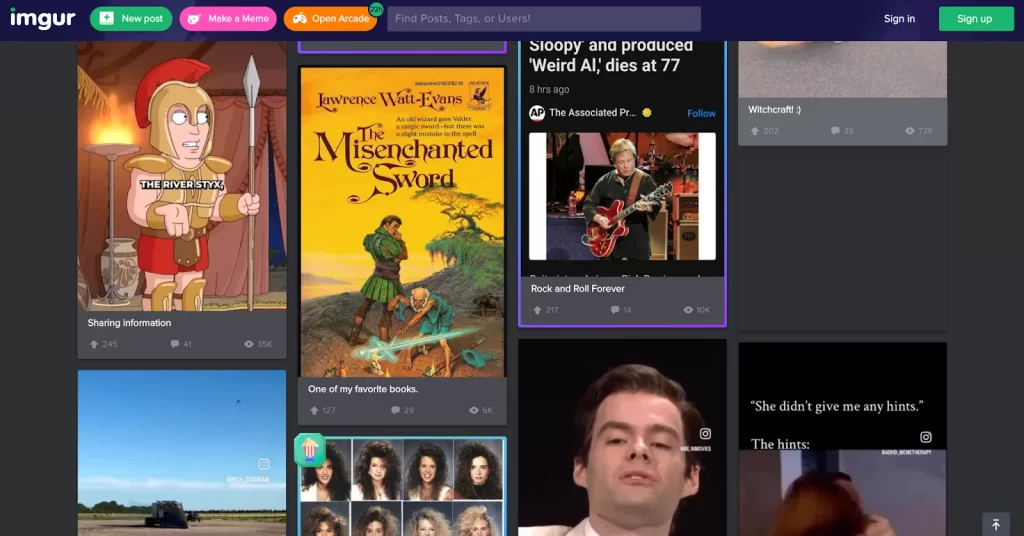Upvote arrow on Sharing information post
Viewport: 1024px width, 536px height.
pyautogui.click(x=93, y=344)
